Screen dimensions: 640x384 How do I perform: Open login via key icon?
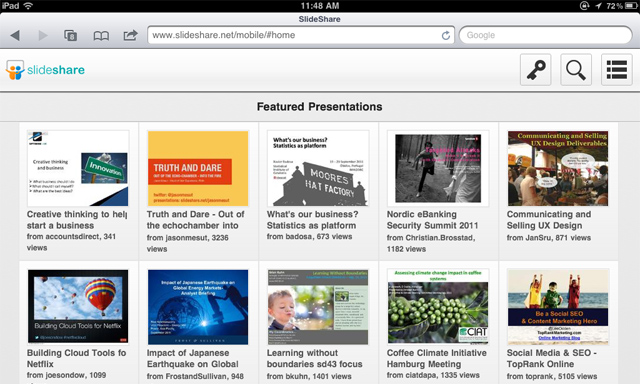(536, 70)
